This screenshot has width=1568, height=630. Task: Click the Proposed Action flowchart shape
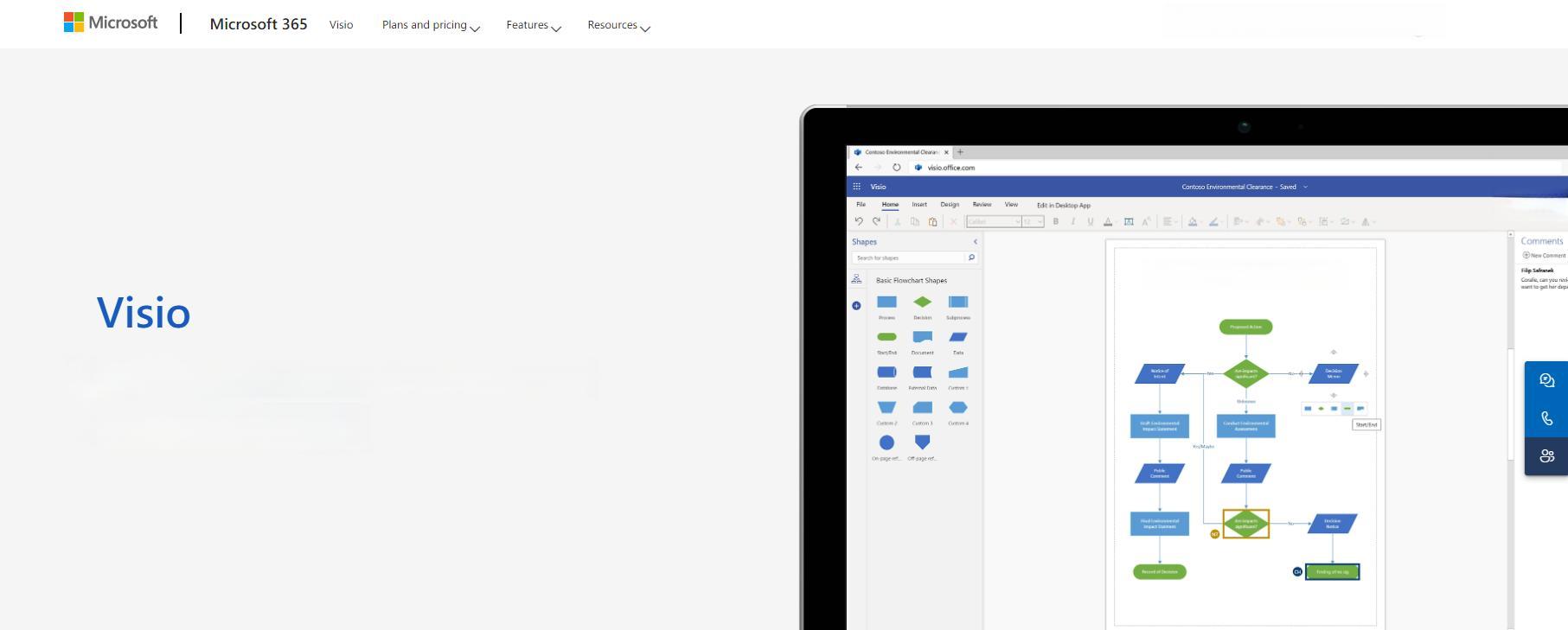[1245, 327]
